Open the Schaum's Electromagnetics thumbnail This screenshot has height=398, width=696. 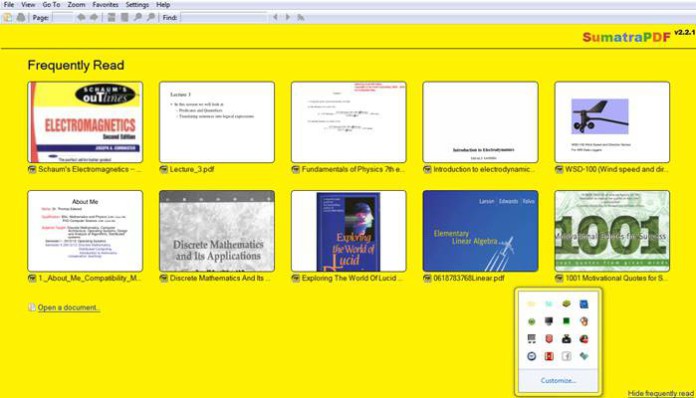click(85, 122)
